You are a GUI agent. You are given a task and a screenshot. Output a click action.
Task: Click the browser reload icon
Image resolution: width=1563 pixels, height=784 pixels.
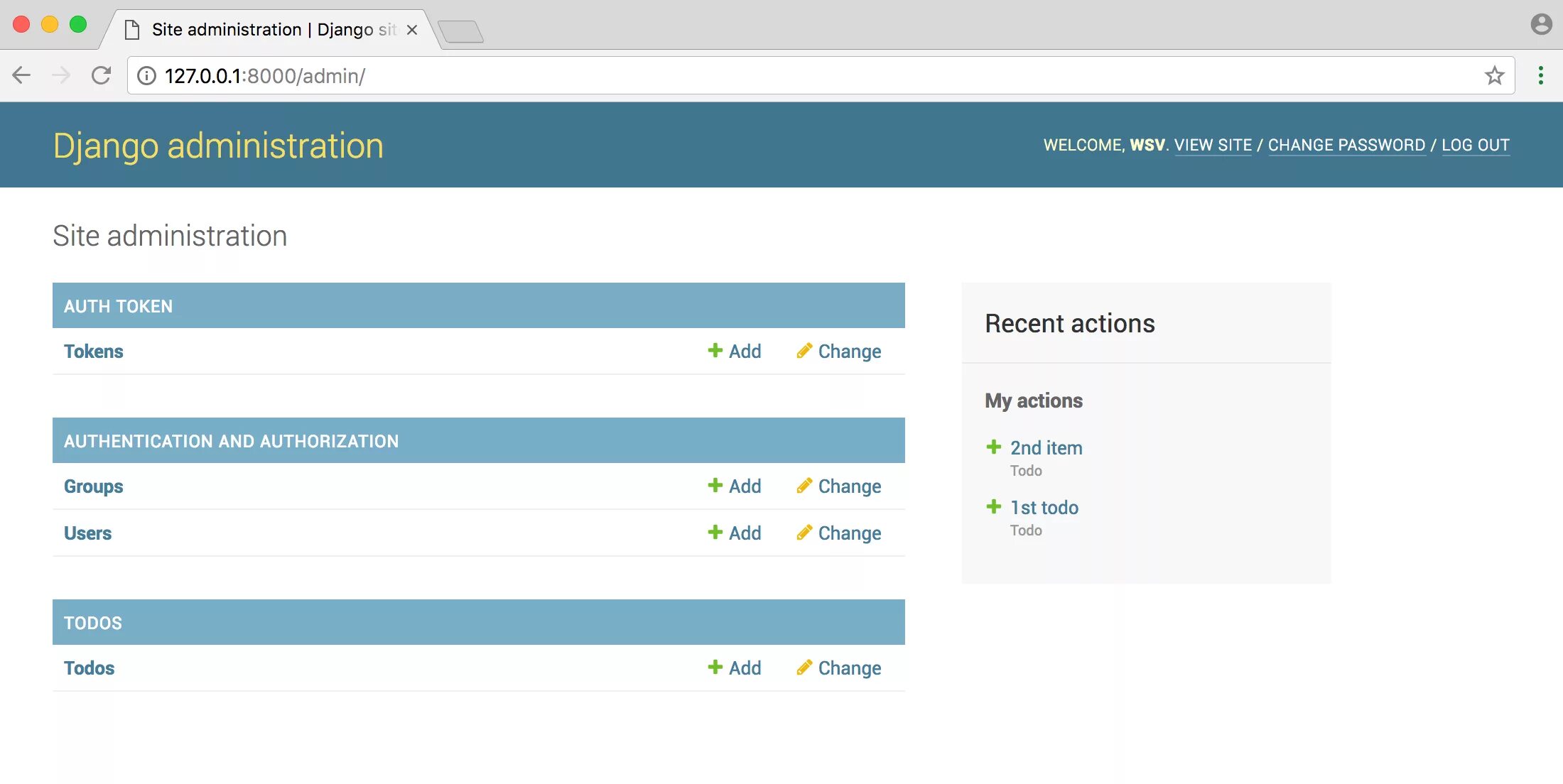102,75
